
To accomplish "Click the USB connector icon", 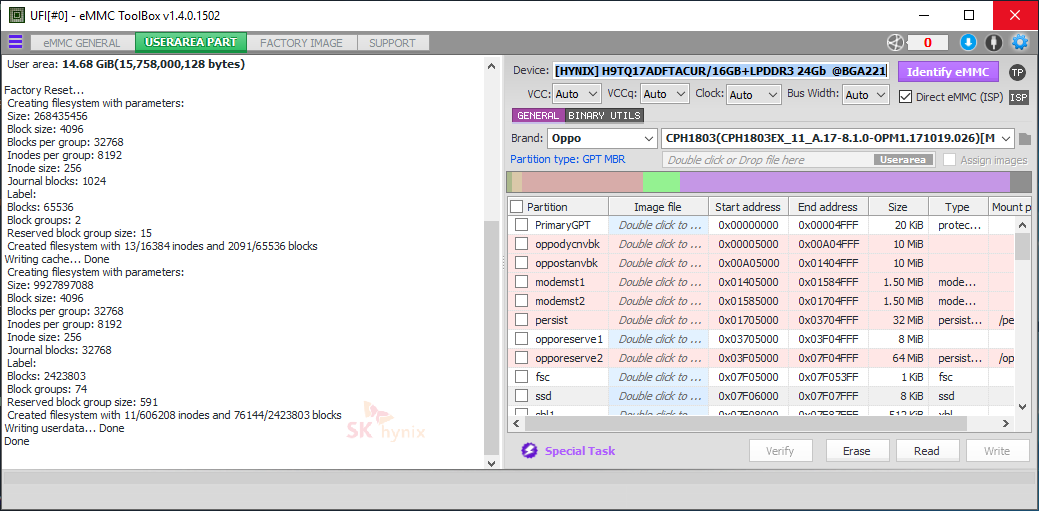I will coord(993,42).
